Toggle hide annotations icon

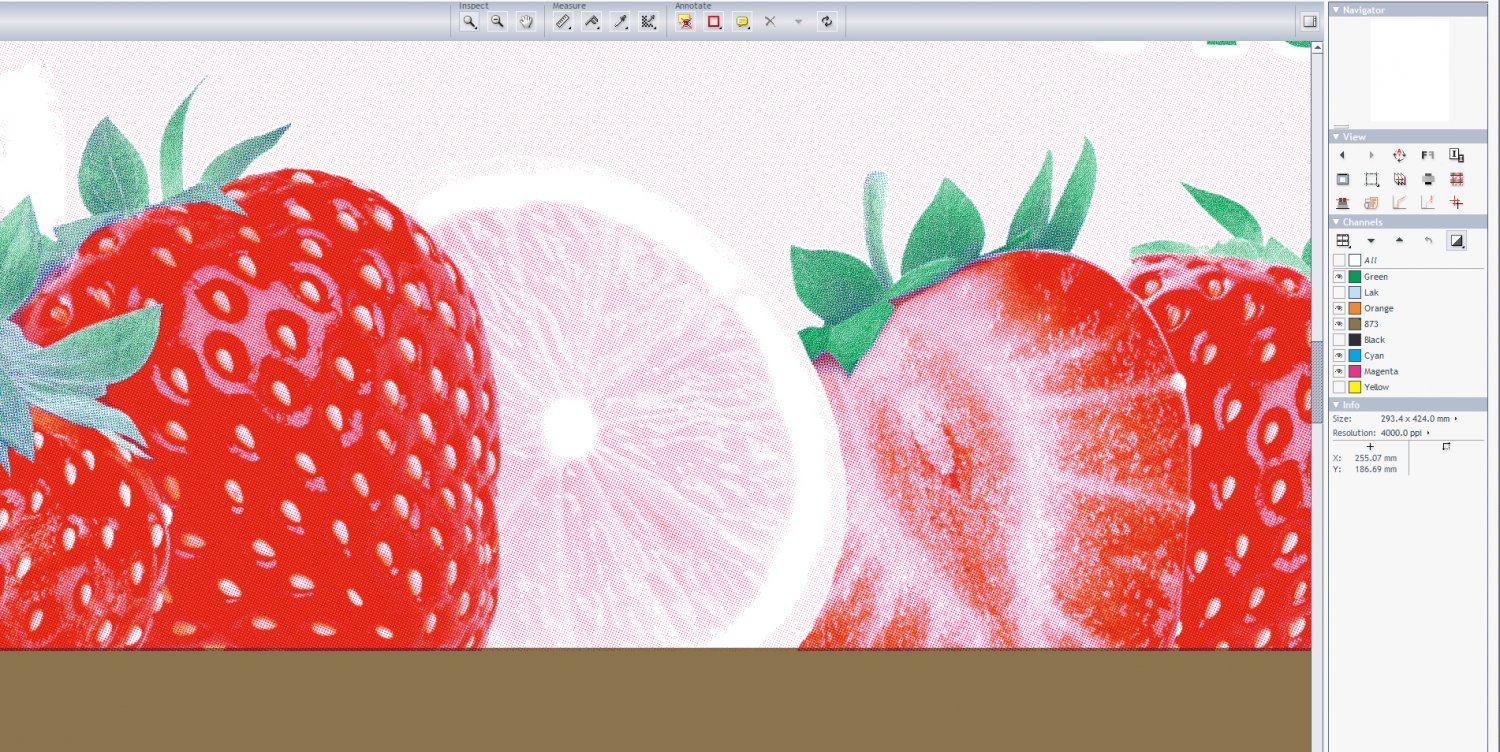point(685,21)
